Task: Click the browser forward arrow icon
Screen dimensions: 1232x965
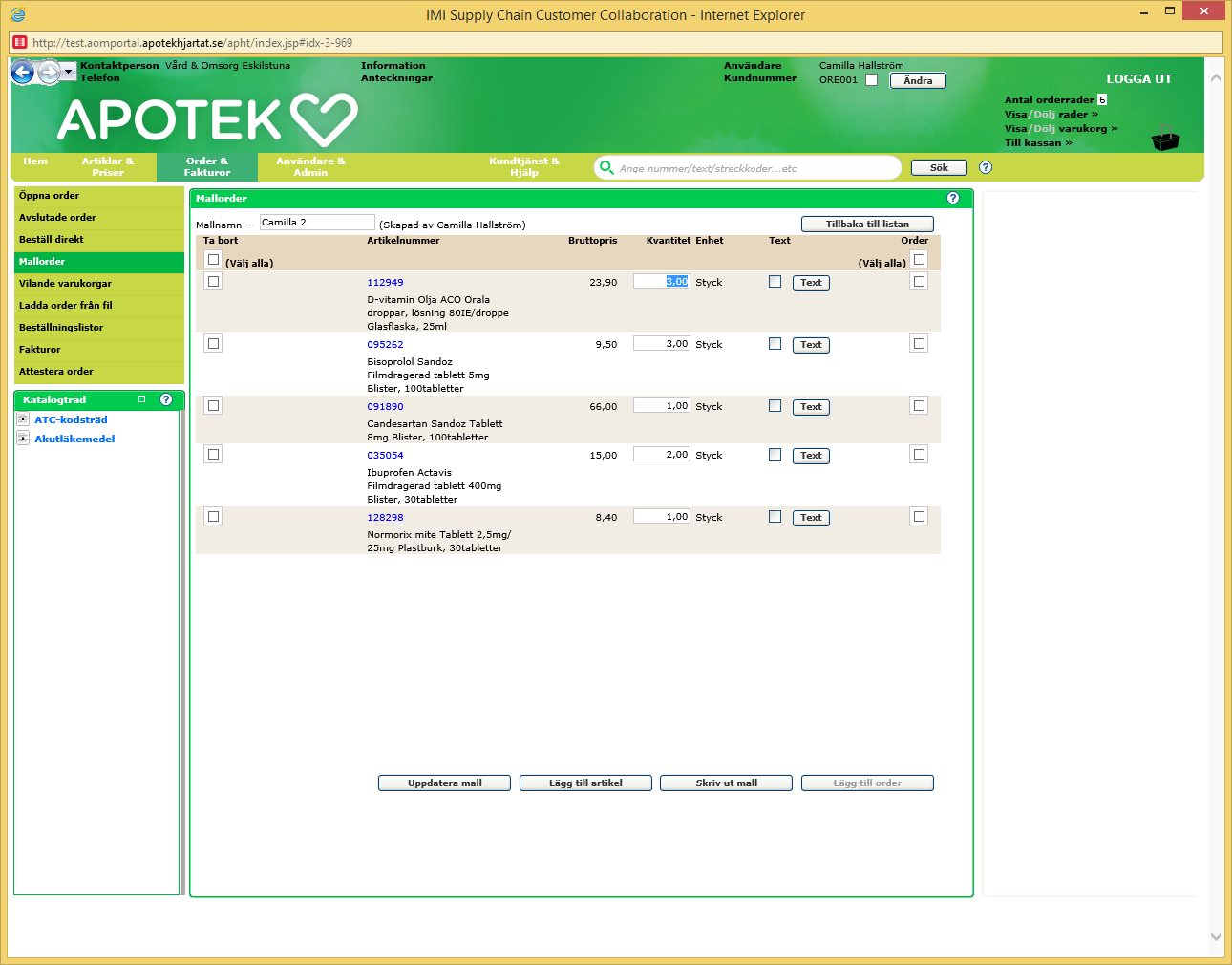Action: click(x=49, y=72)
